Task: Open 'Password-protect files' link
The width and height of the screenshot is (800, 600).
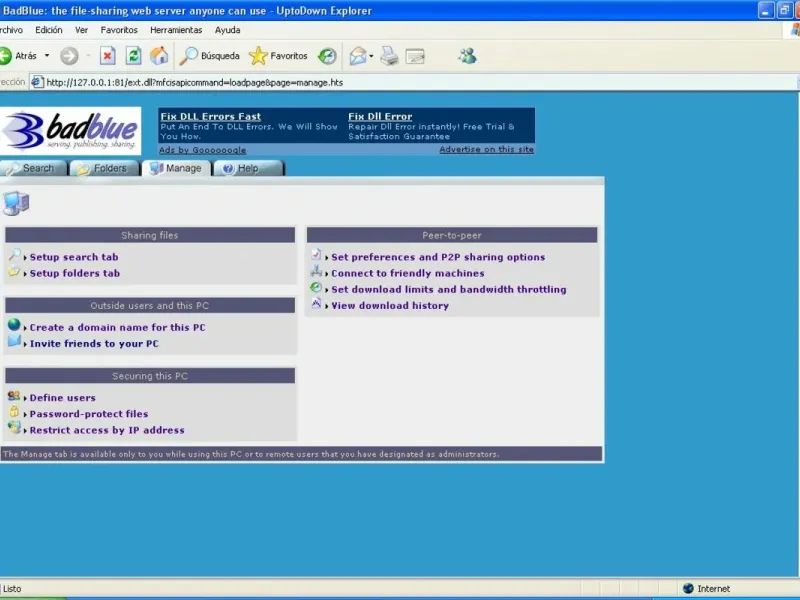Action: tap(89, 414)
